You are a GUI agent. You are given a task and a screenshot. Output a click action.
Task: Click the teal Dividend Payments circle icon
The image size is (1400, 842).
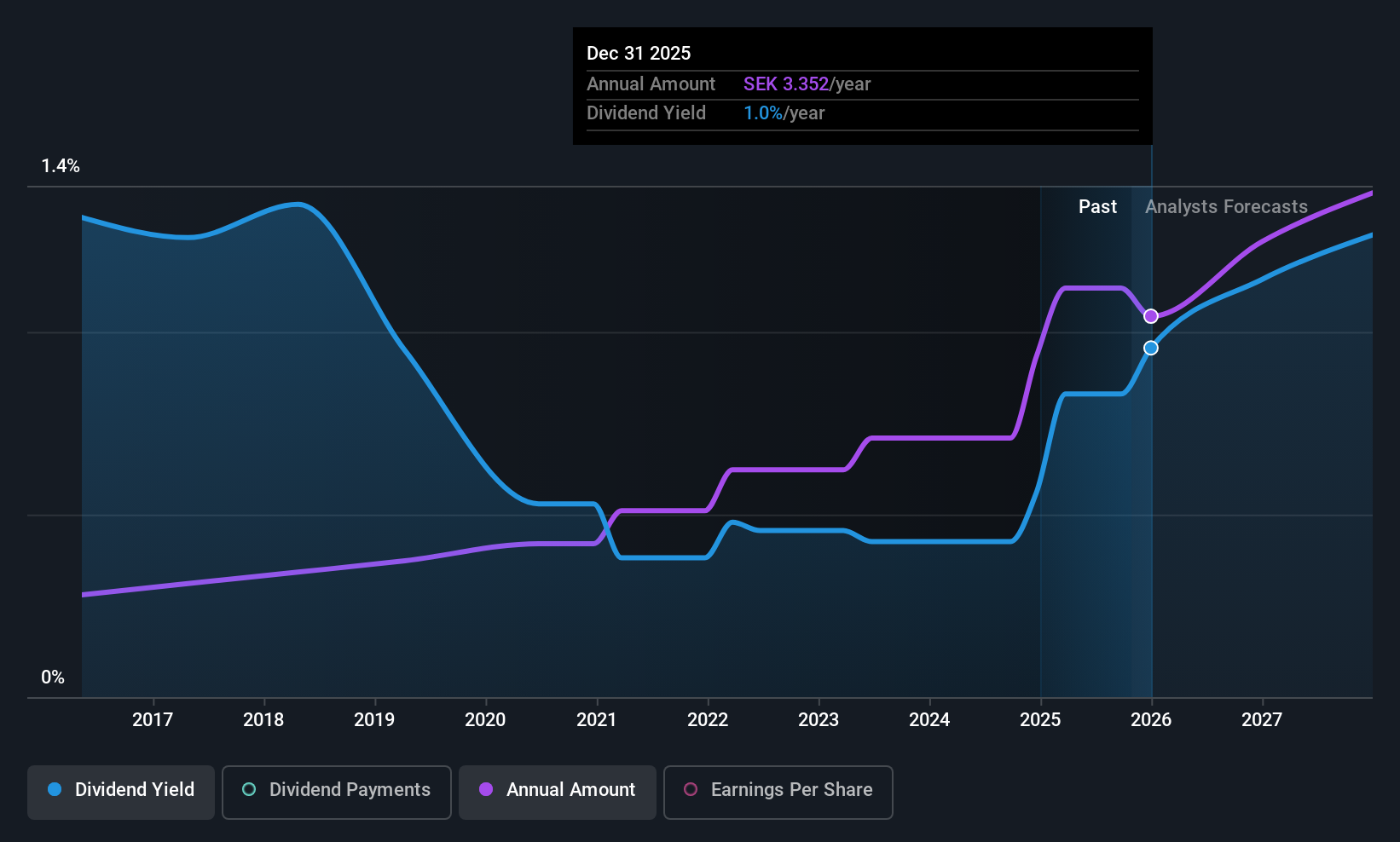click(x=249, y=789)
